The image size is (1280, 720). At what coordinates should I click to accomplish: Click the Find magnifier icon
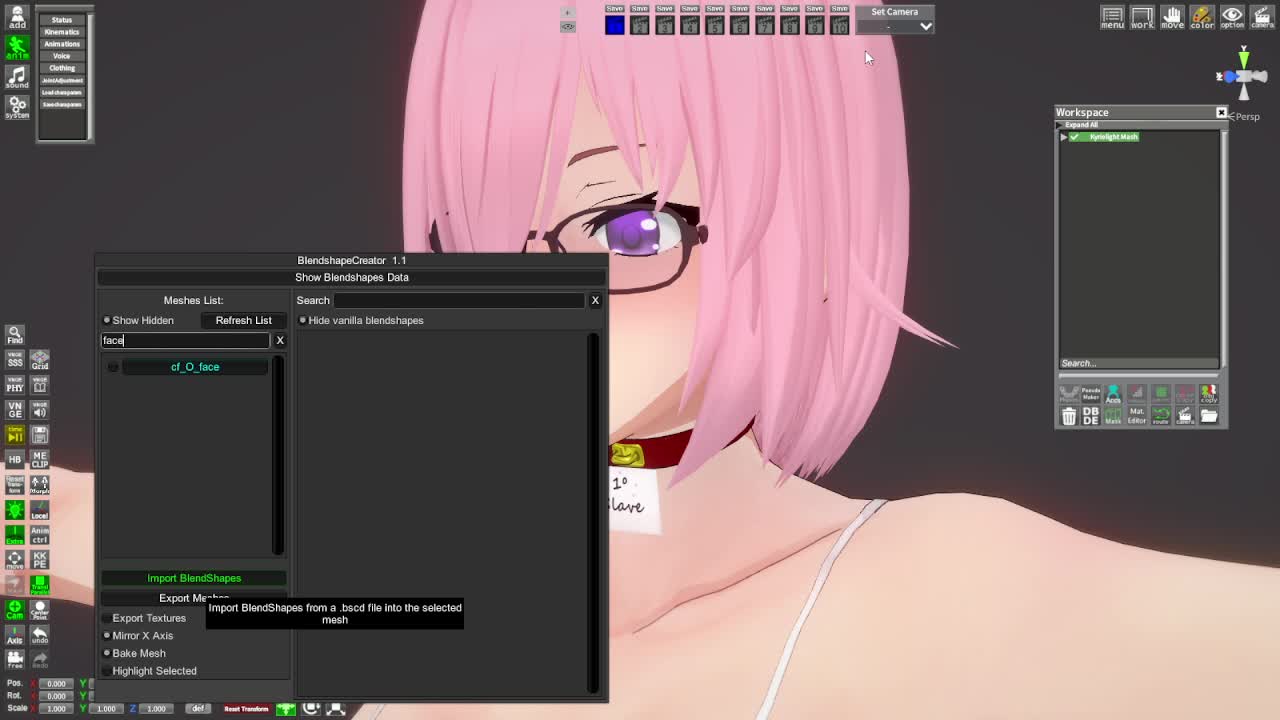pyautogui.click(x=14, y=335)
